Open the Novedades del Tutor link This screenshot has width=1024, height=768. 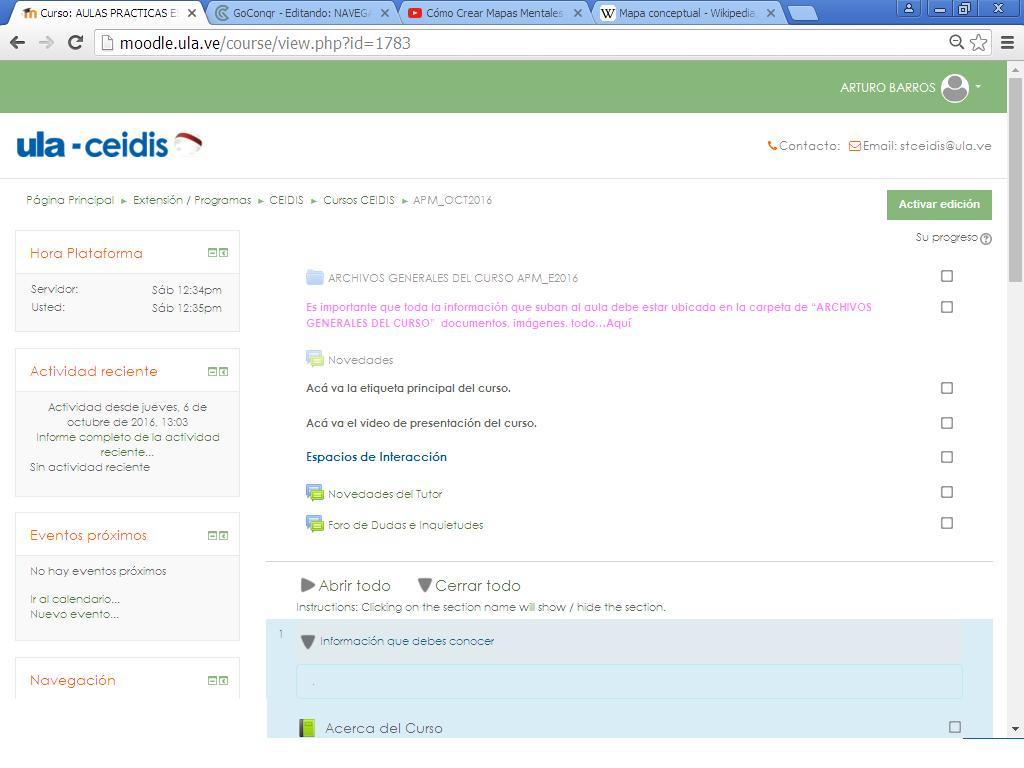click(385, 494)
